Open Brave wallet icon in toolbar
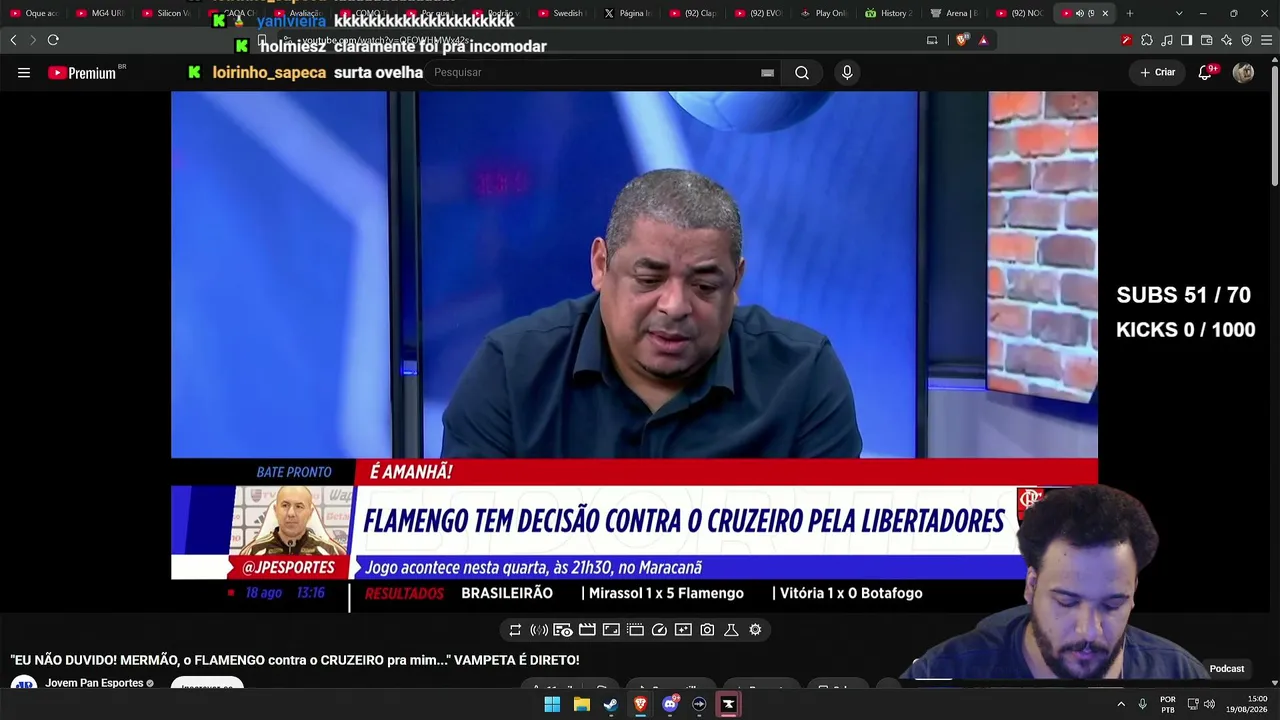The width and height of the screenshot is (1280, 720). 1206,40
